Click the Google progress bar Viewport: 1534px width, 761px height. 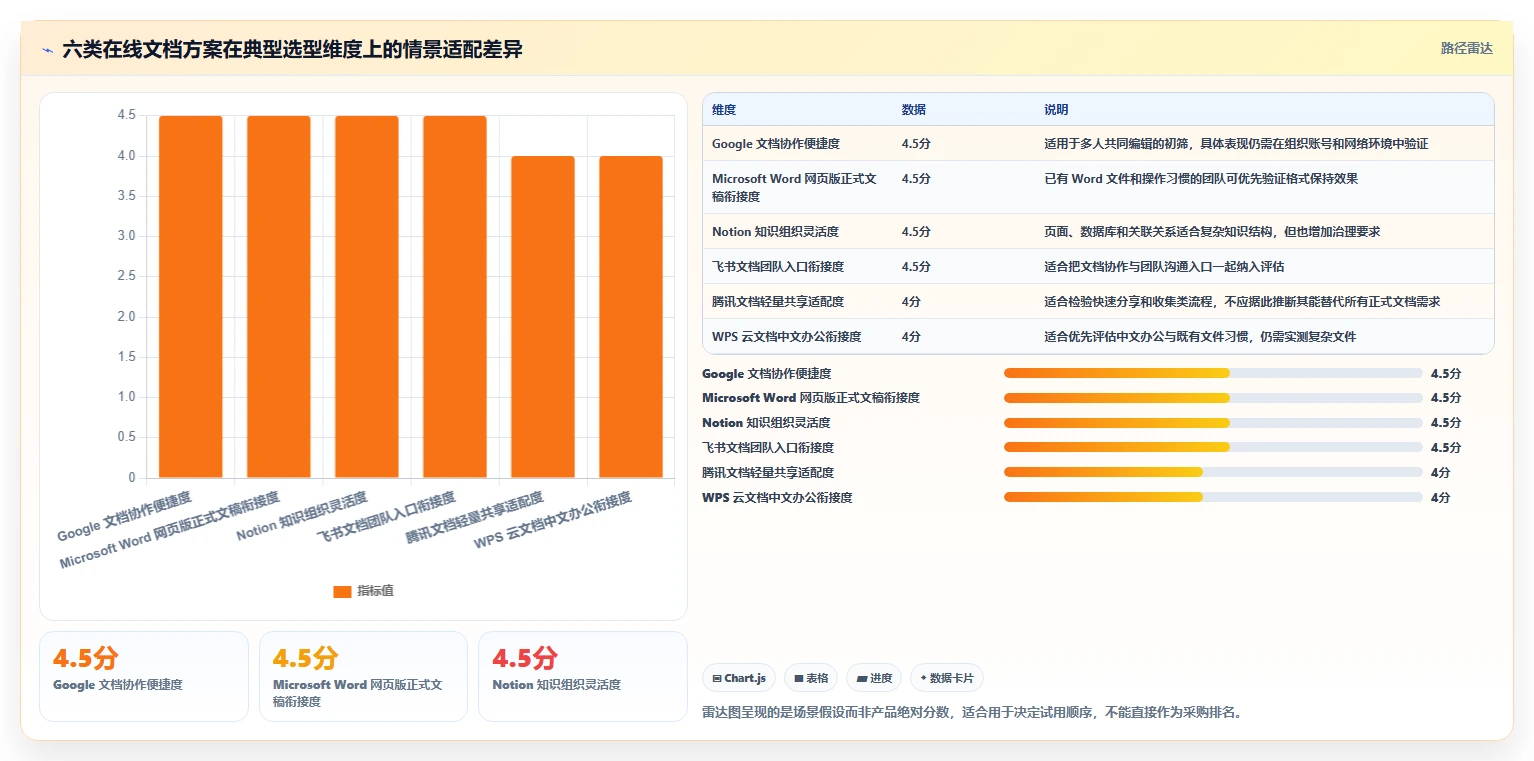[x=1213, y=373]
